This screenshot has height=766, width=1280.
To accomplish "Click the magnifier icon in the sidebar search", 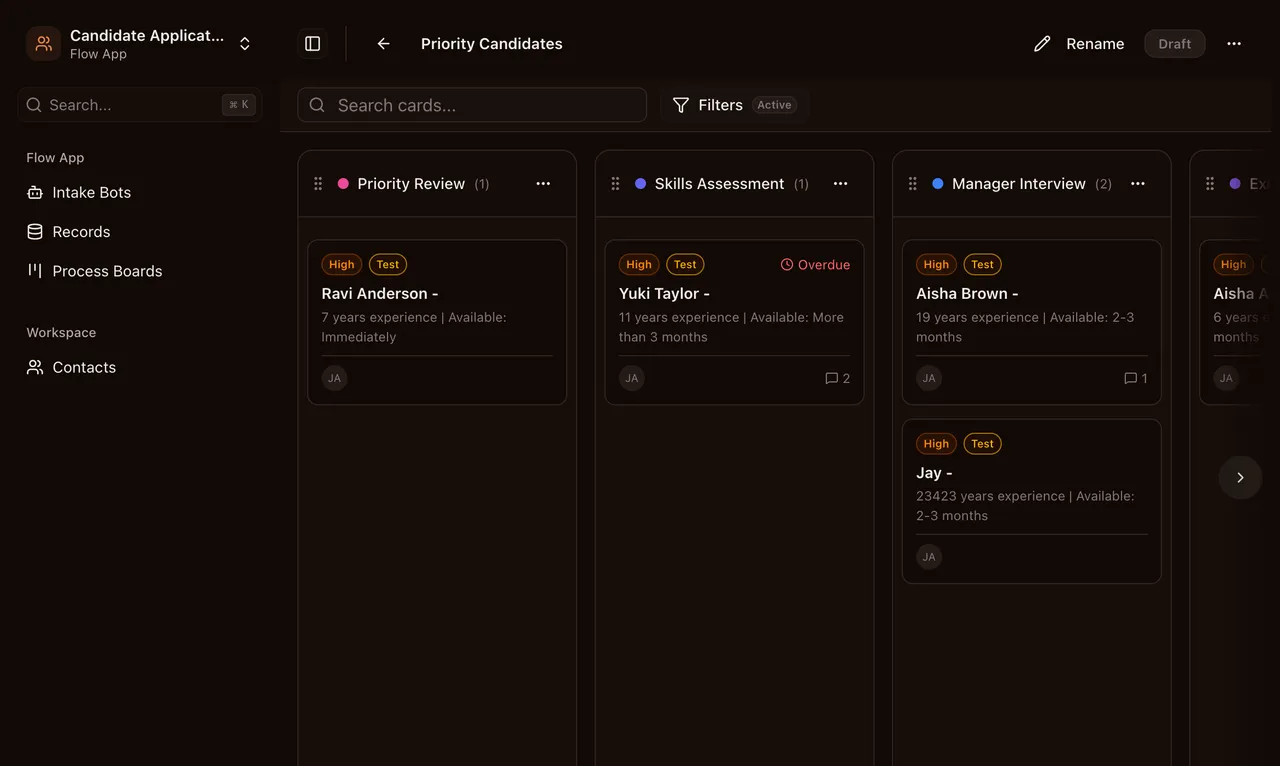I will [33, 105].
